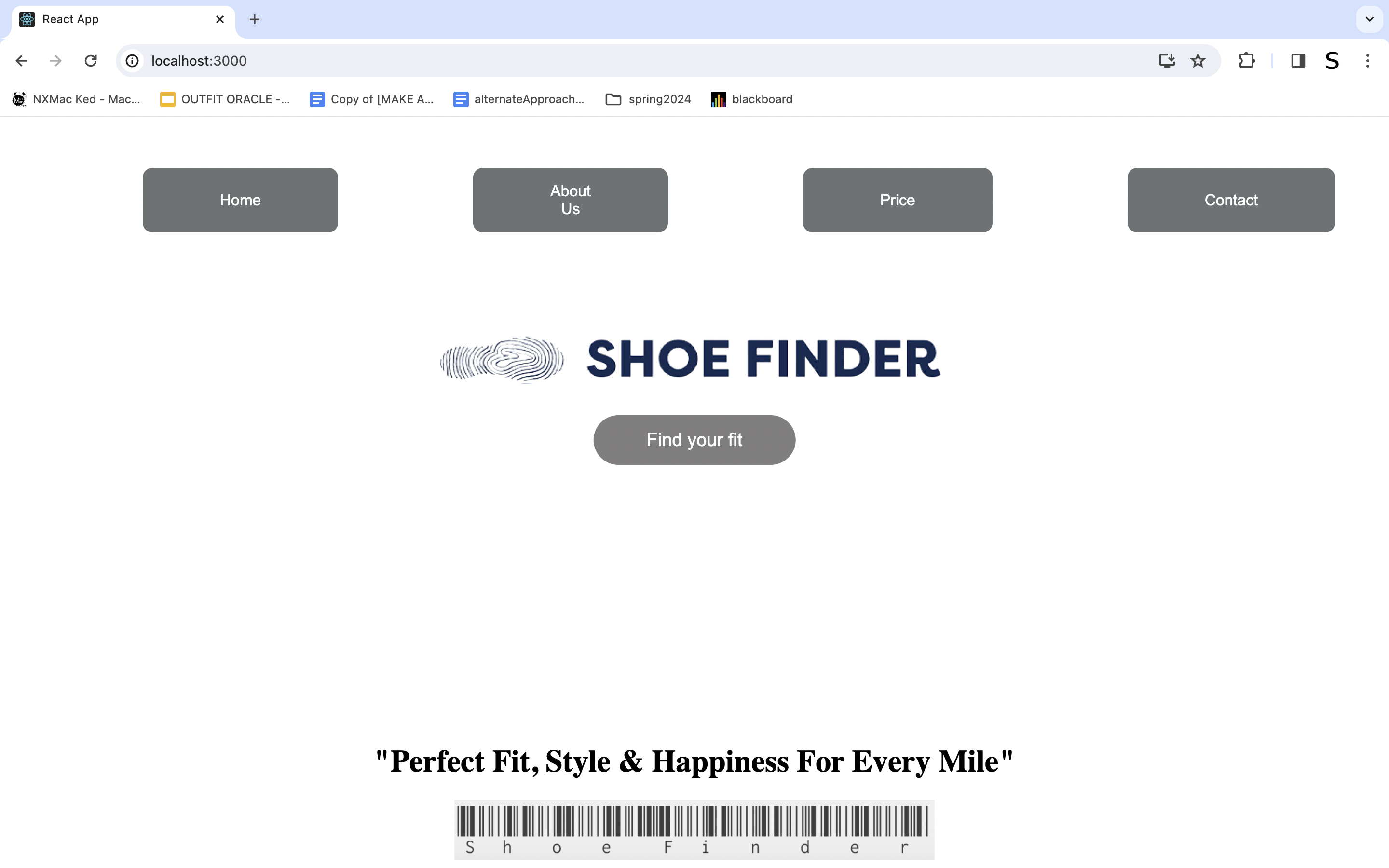Select the React App tab
Screen dimensions: 1389x868
(115, 19)
